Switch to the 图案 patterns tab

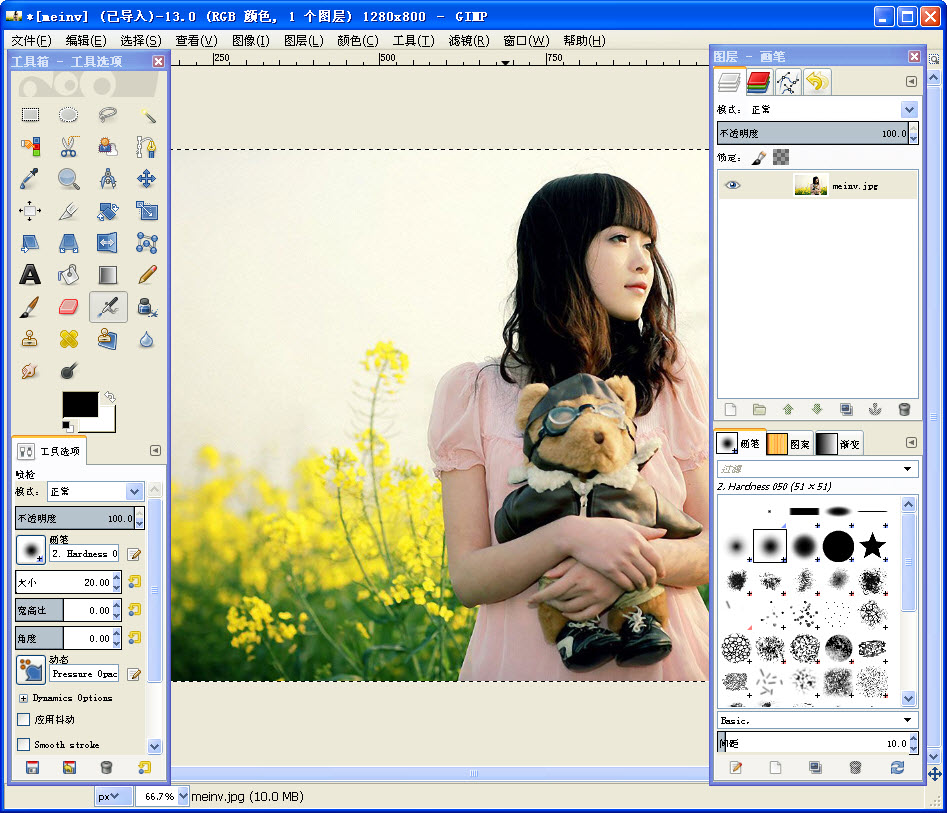789,443
